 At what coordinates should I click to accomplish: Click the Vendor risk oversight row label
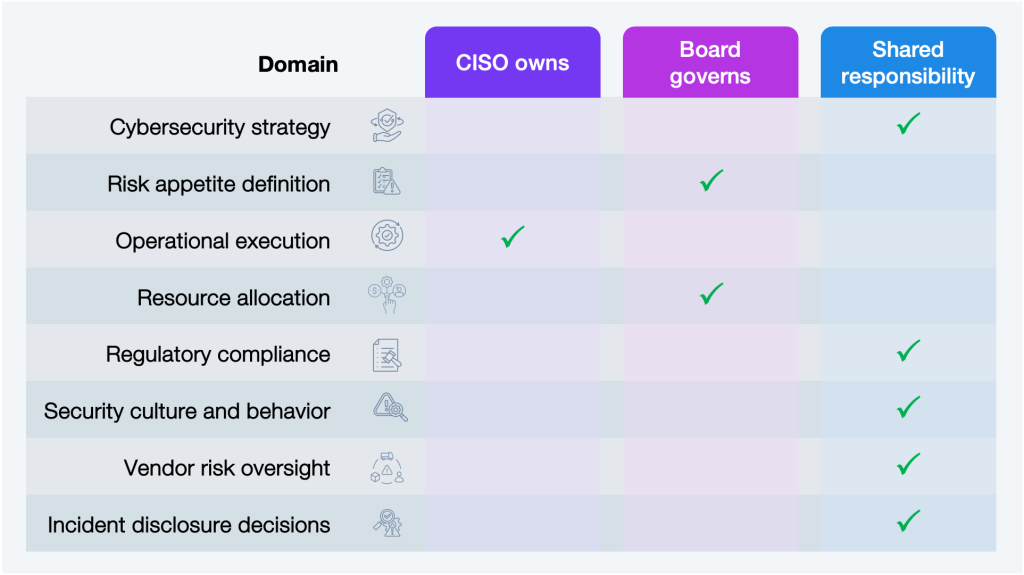[x=227, y=468]
